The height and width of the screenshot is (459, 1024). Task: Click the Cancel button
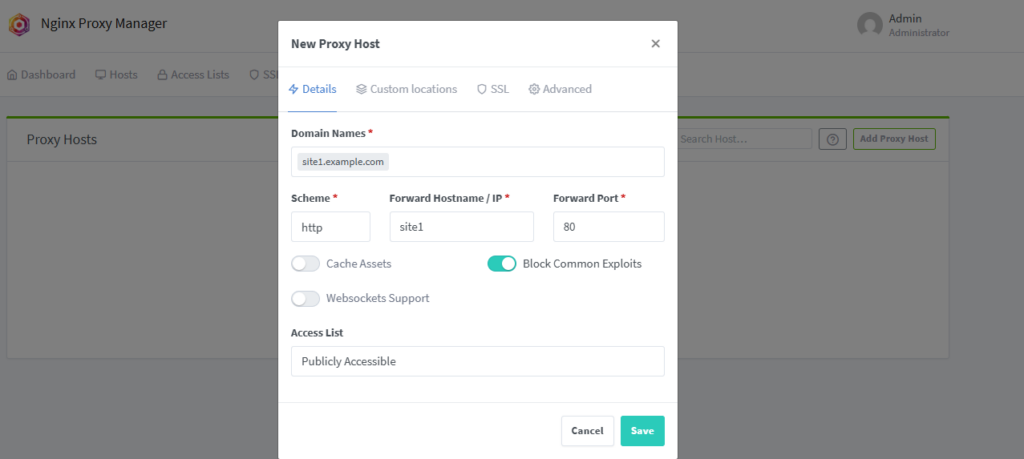tap(587, 431)
